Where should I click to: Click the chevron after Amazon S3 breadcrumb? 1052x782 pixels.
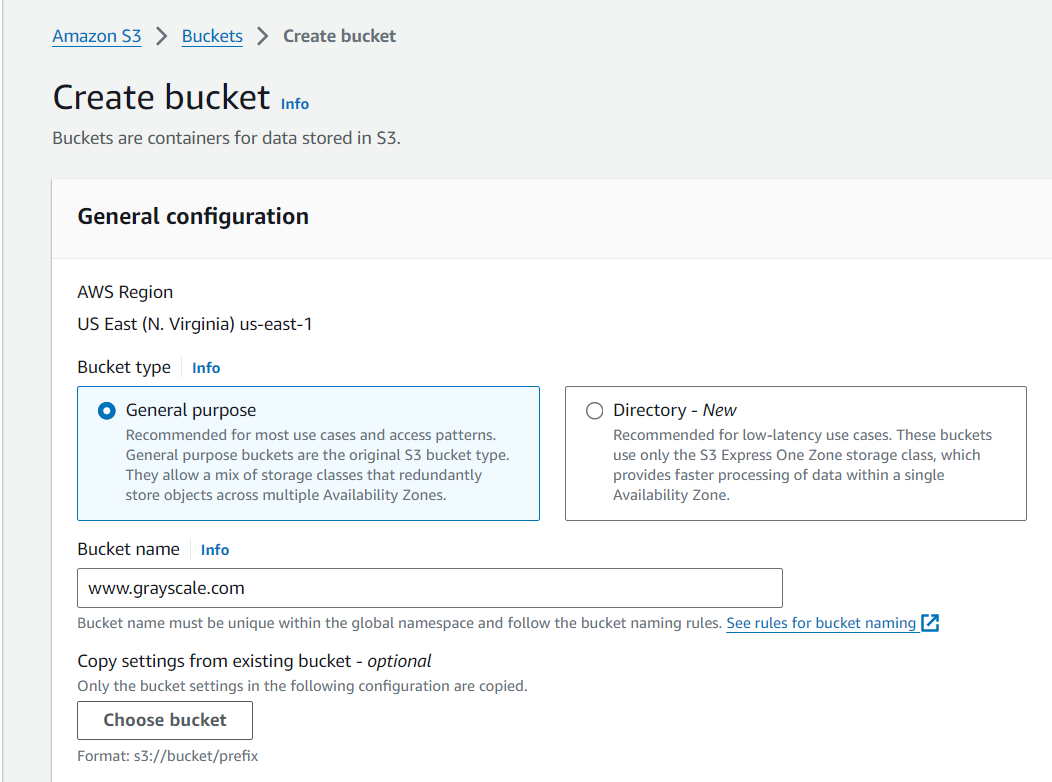pos(162,36)
